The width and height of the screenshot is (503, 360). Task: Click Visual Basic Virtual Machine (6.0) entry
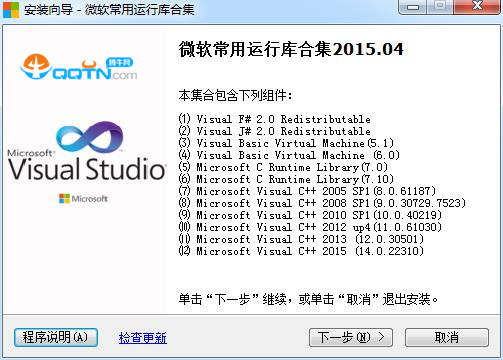click(289, 155)
